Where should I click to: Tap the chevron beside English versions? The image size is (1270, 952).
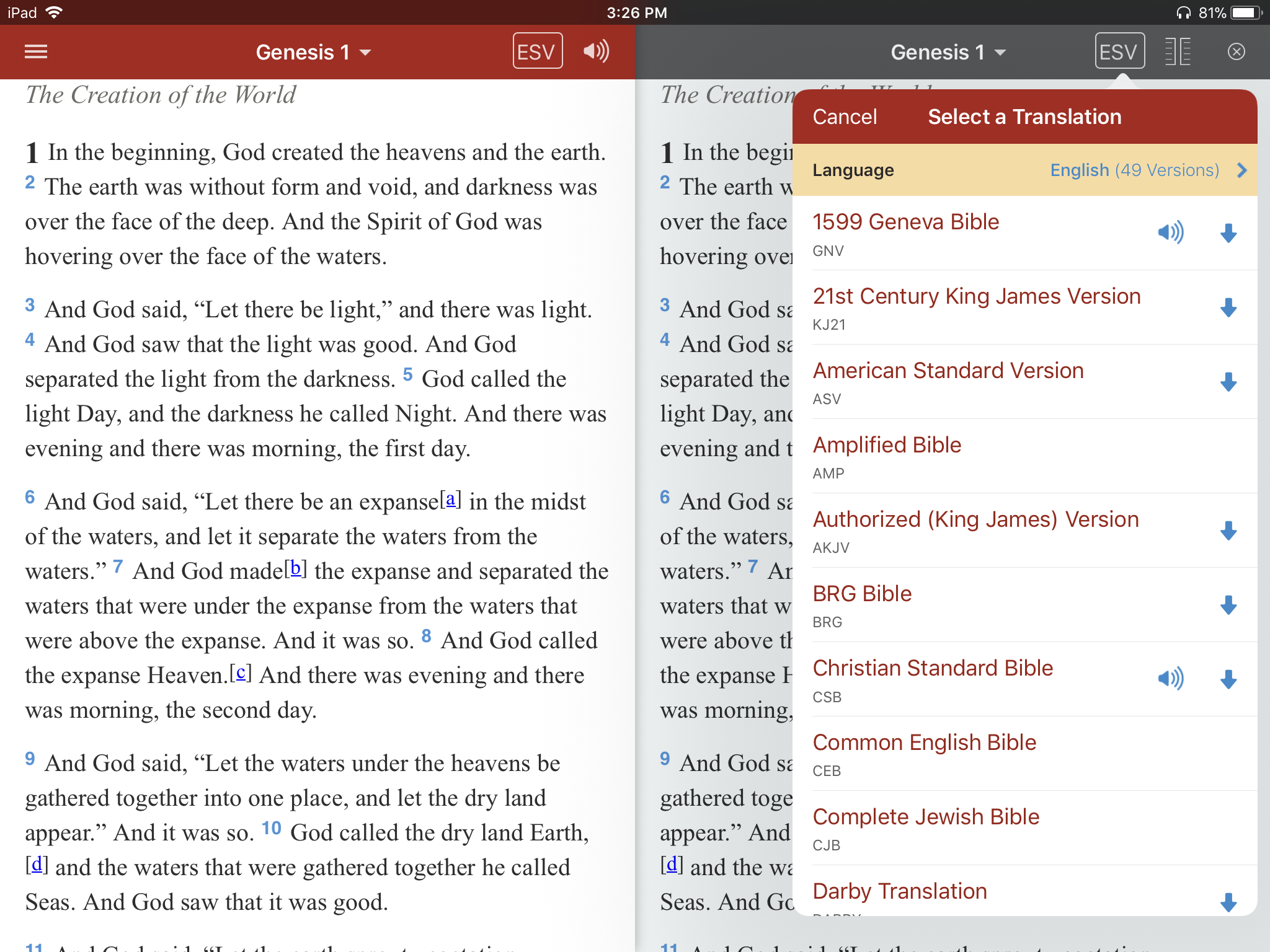pos(1241,170)
